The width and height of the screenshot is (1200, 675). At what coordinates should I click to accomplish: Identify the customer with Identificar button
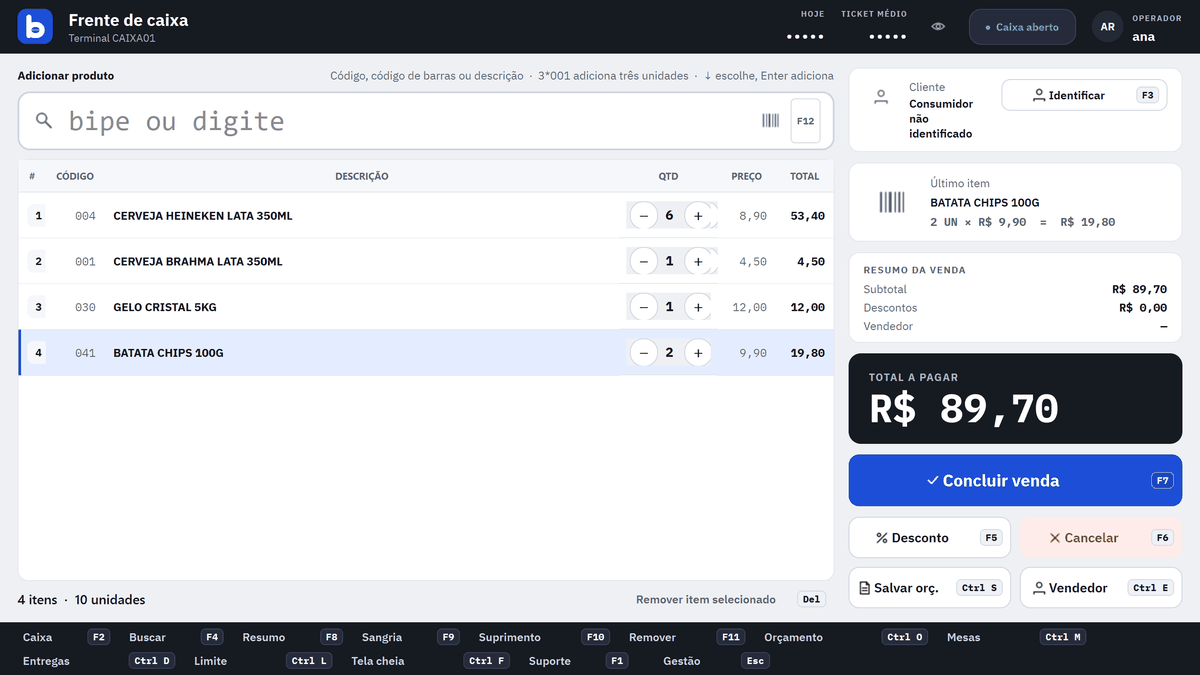pos(1084,96)
